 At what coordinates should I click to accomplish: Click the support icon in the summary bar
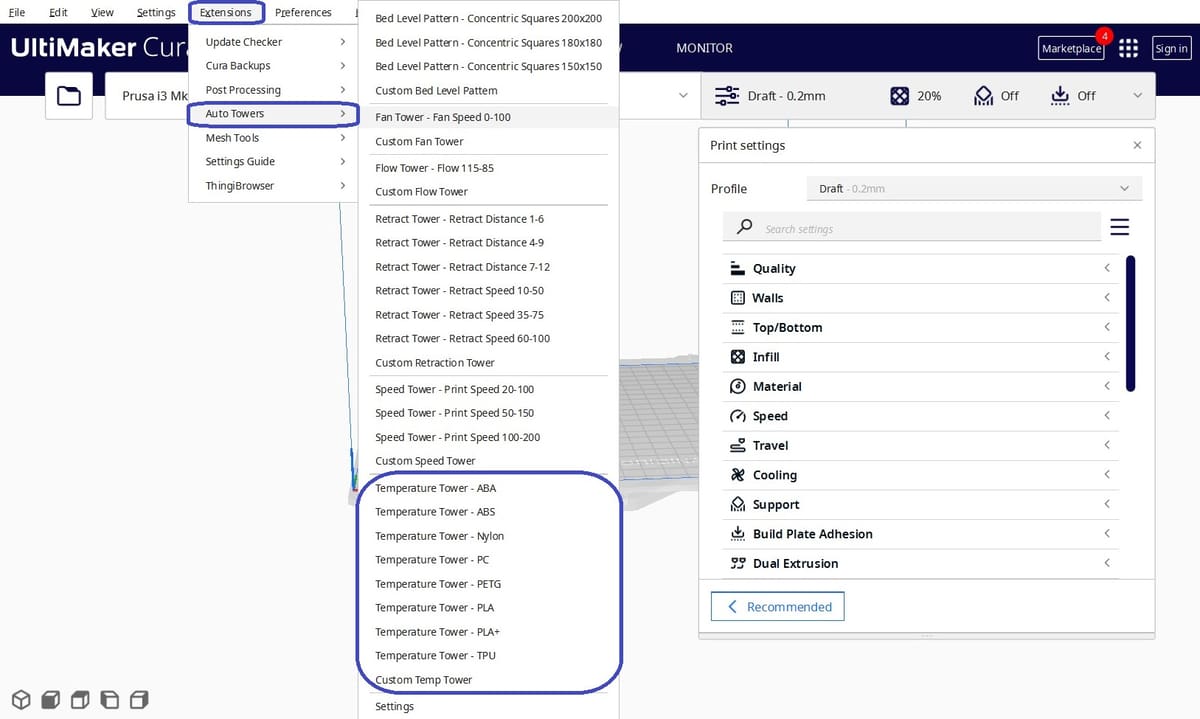pyautogui.click(x=983, y=96)
